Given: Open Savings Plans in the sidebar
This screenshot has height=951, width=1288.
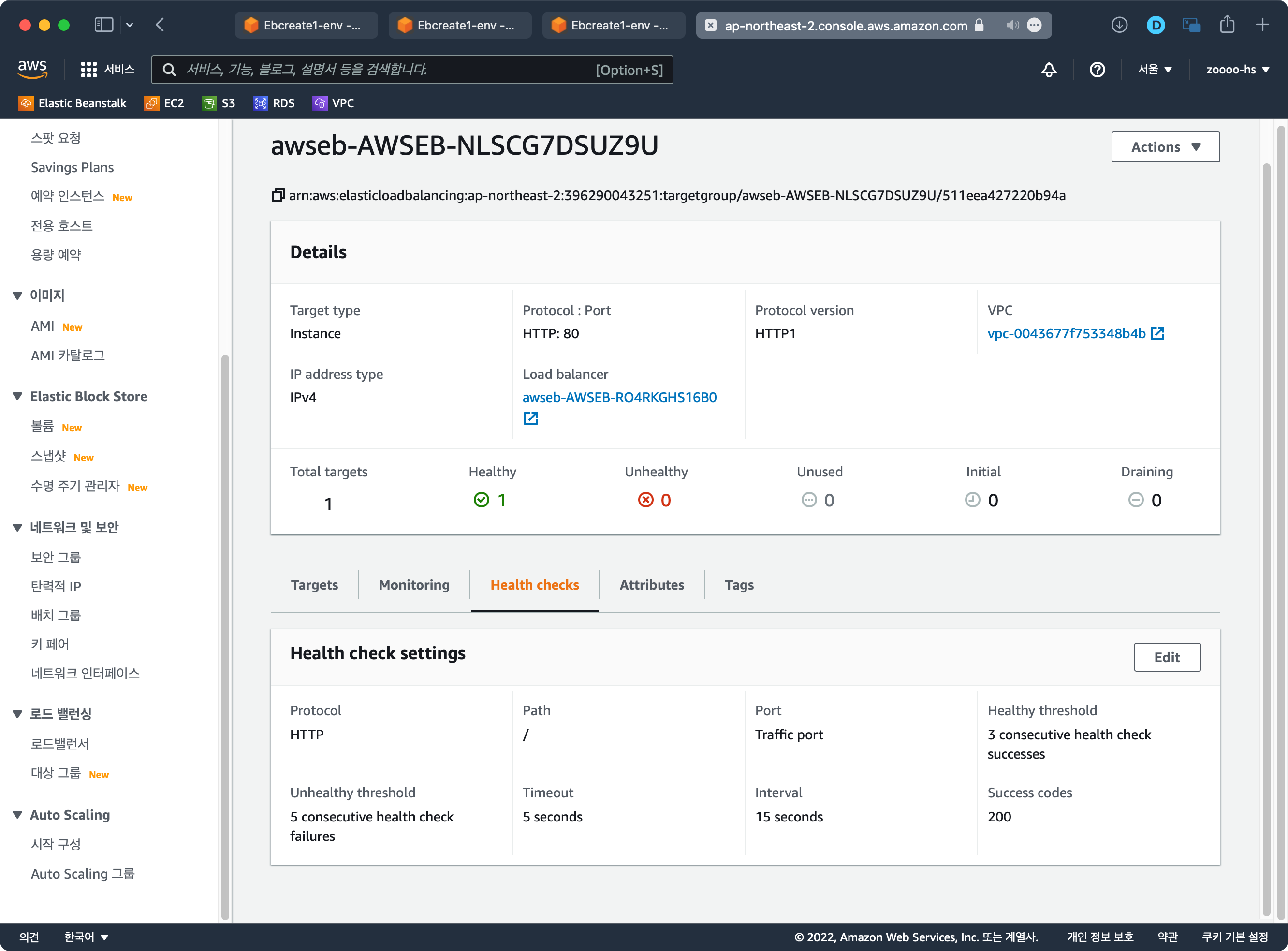Looking at the screenshot, I should point(72,167).
